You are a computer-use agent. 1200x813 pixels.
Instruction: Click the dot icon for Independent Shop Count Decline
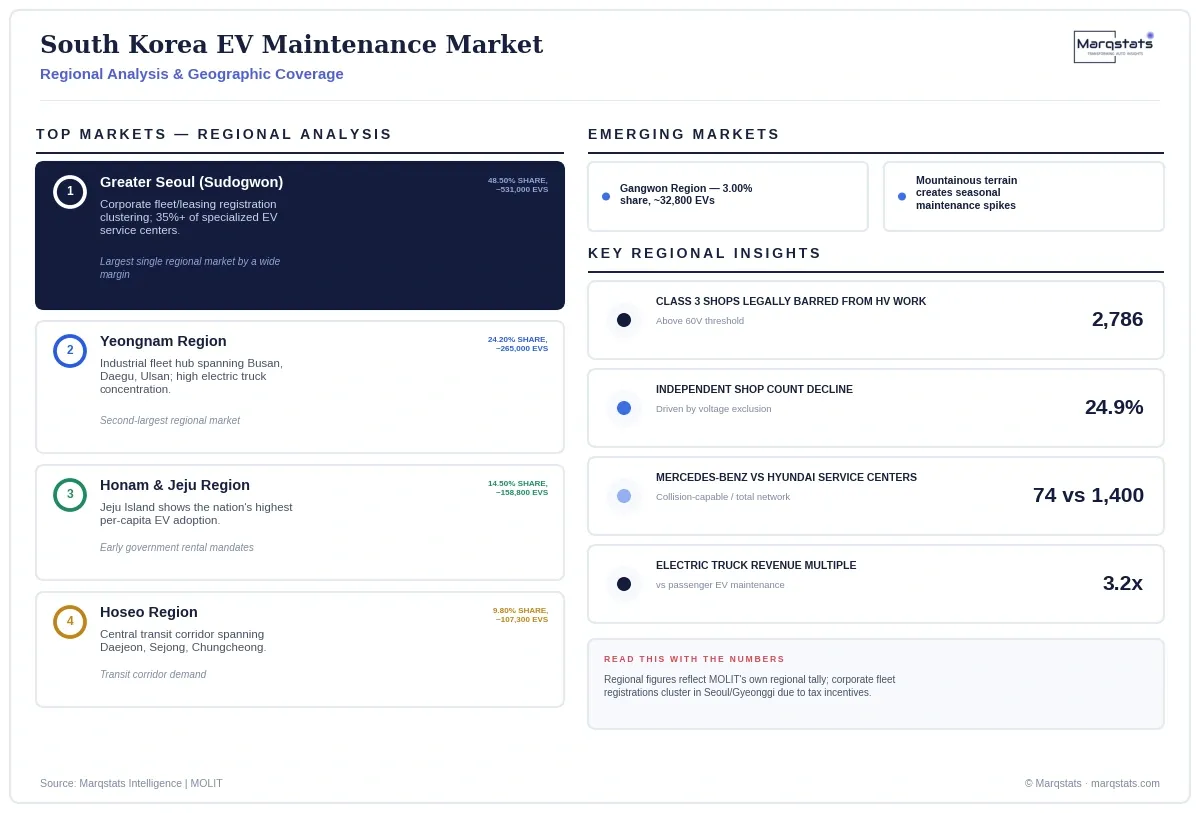tap(624, 408)
